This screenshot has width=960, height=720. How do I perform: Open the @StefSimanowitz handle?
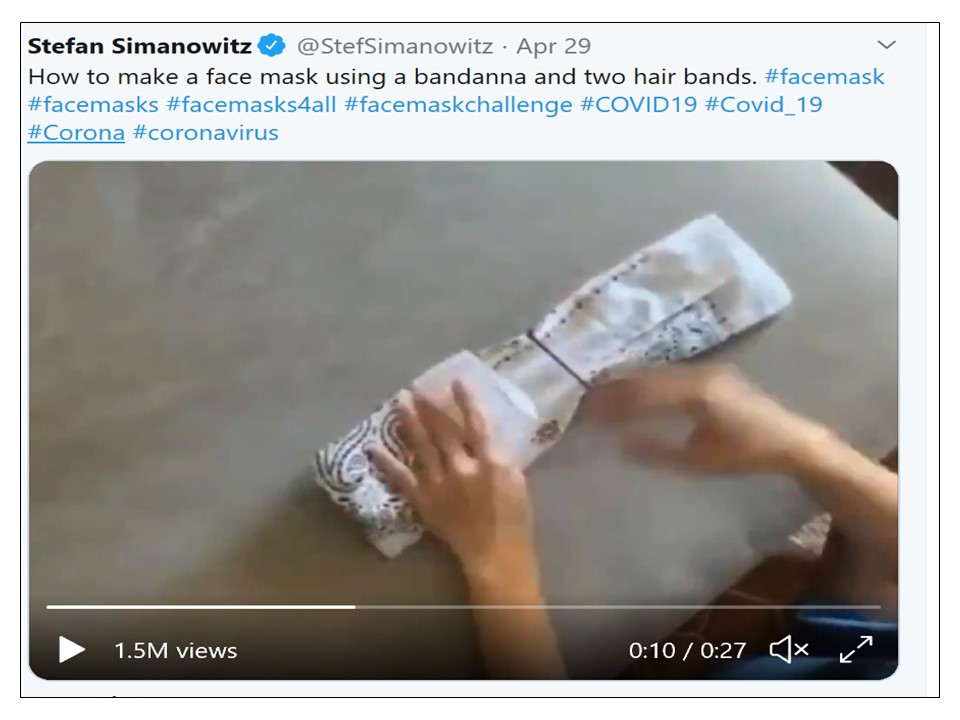point(395,46)
